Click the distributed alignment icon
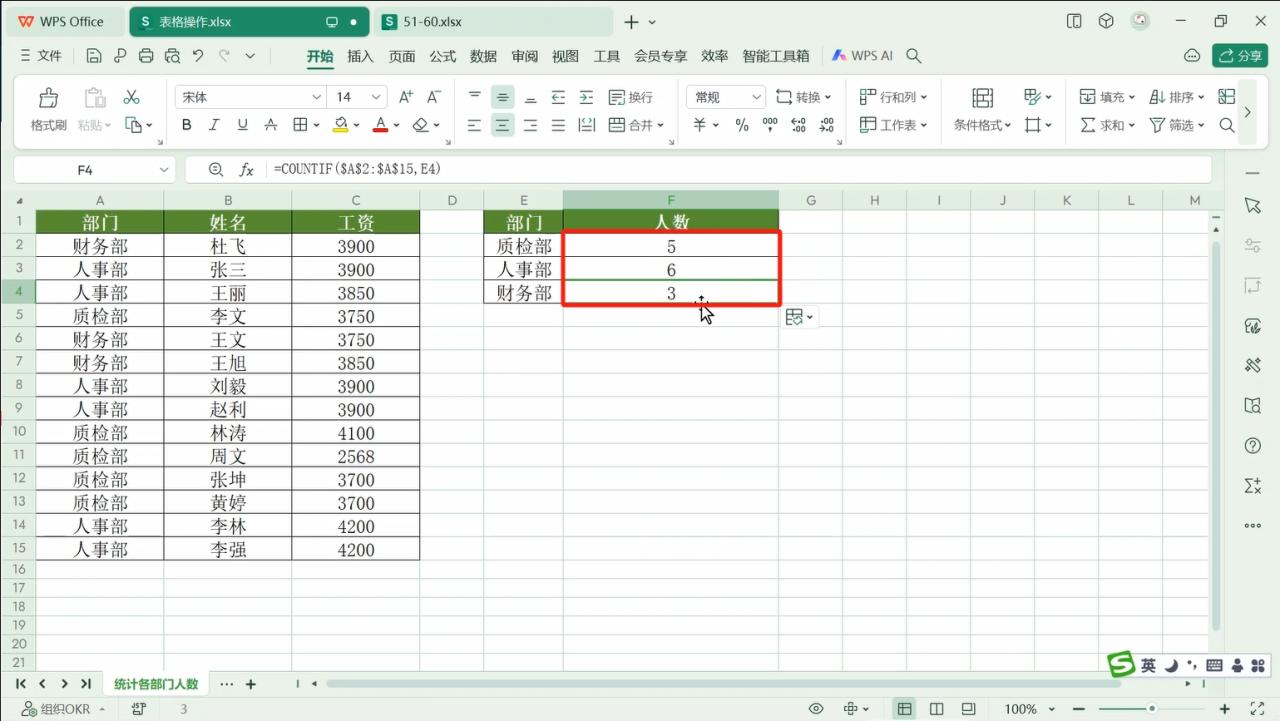This screenshot has width=1280, height=721. coord(587,125)
